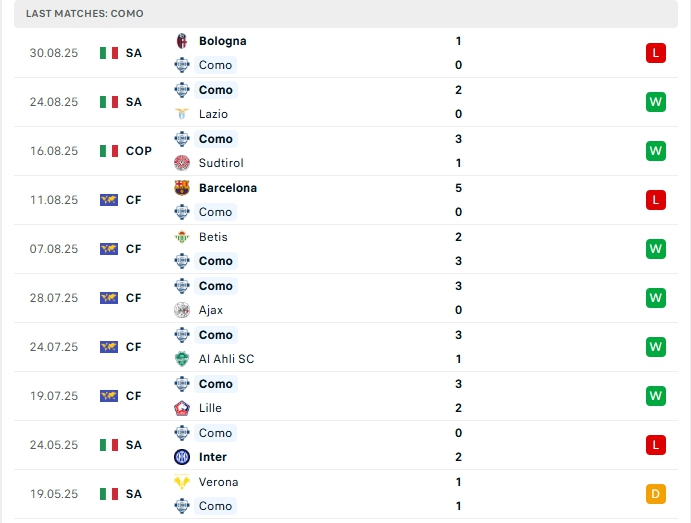
Task: Click the Lille team crest
Action: [181, 408]
